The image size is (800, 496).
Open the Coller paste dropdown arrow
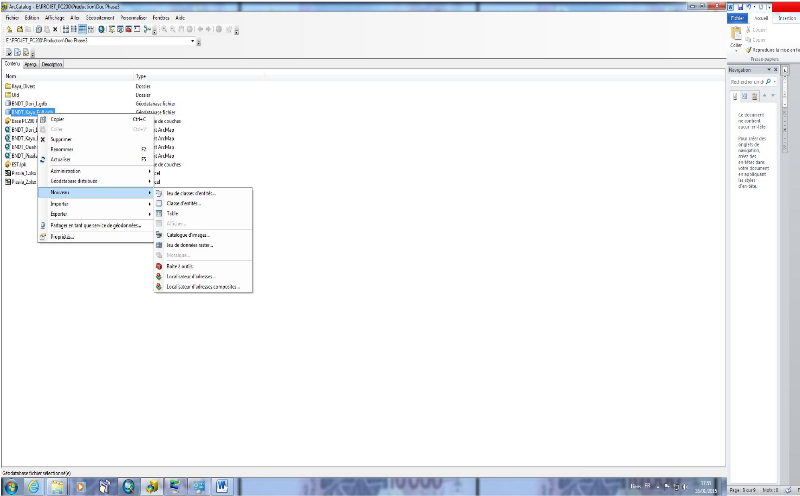tap(736, 51)
